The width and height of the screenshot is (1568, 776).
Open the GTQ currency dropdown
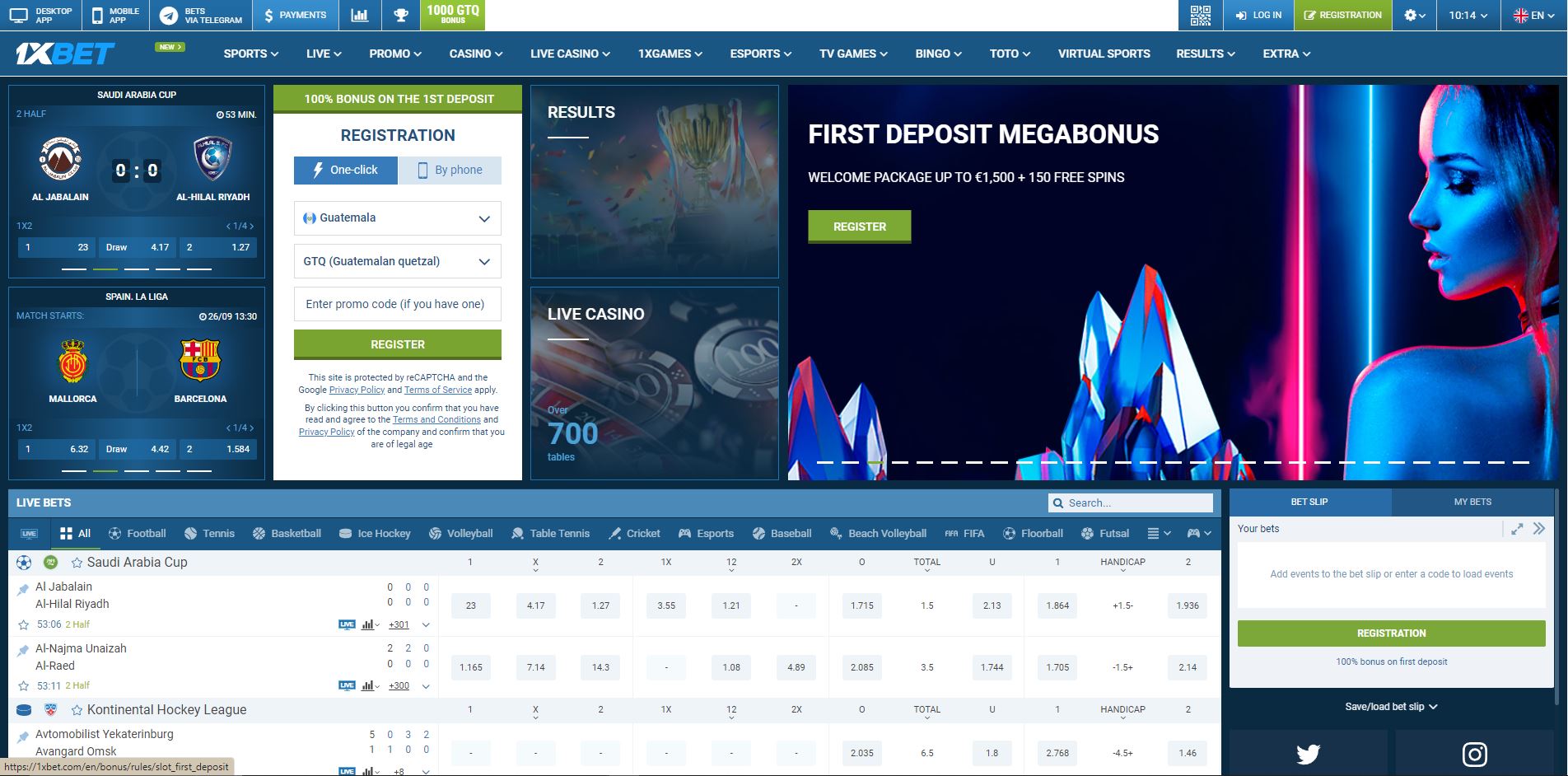[398, 261]
